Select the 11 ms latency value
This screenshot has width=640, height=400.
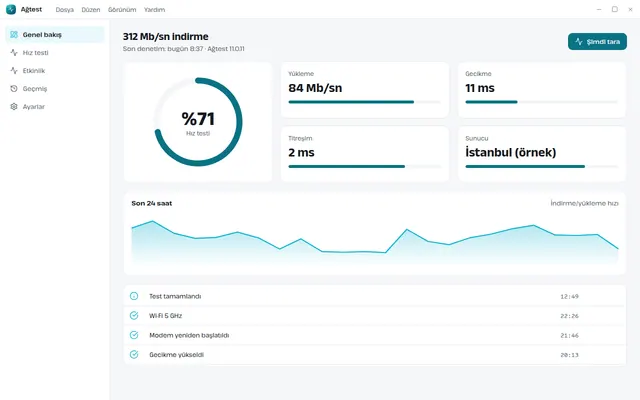pyautogui.click(x=480, y=88)
